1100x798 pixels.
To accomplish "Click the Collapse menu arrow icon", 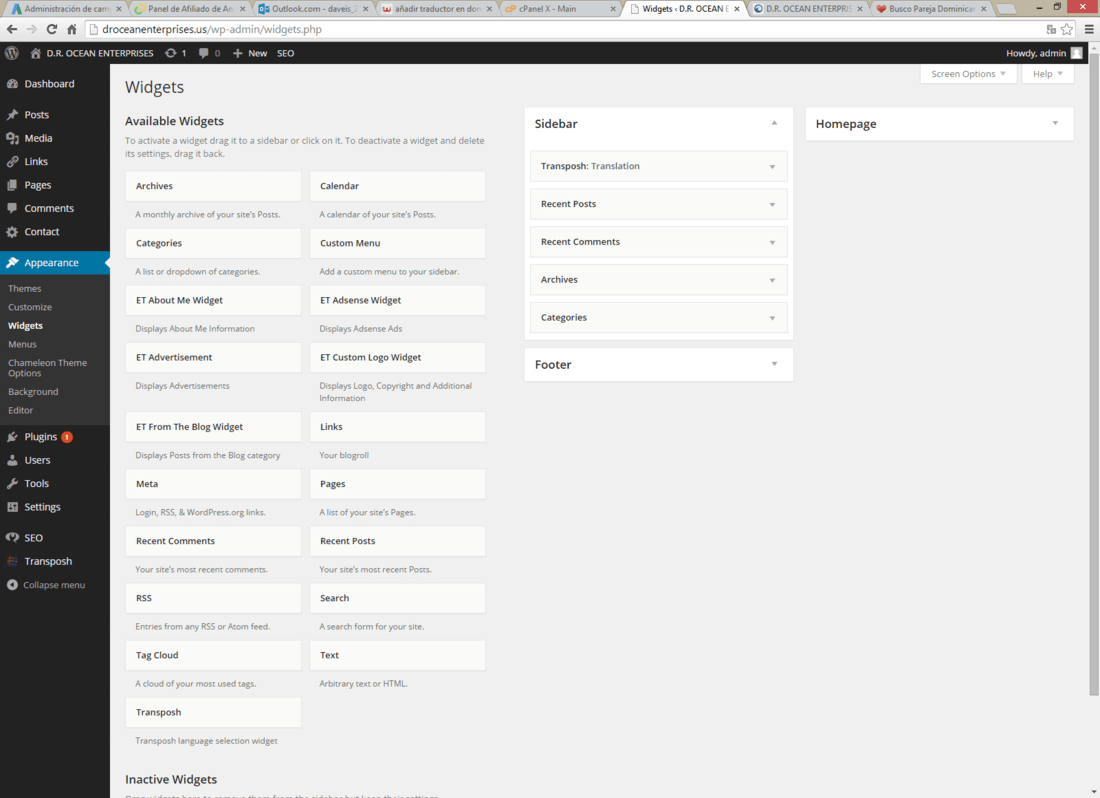I will tap(12, 585).
